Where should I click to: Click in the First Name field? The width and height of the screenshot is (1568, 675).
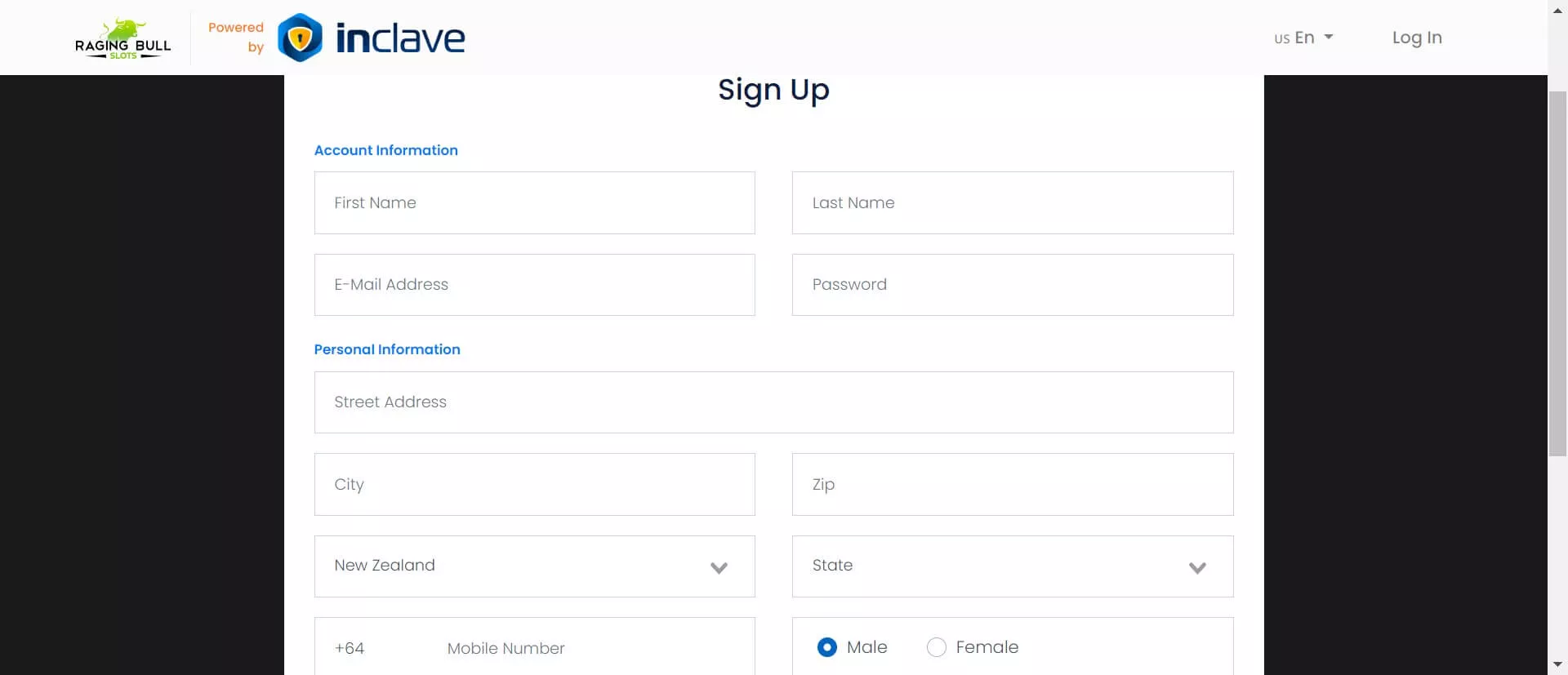click(534, 202)
